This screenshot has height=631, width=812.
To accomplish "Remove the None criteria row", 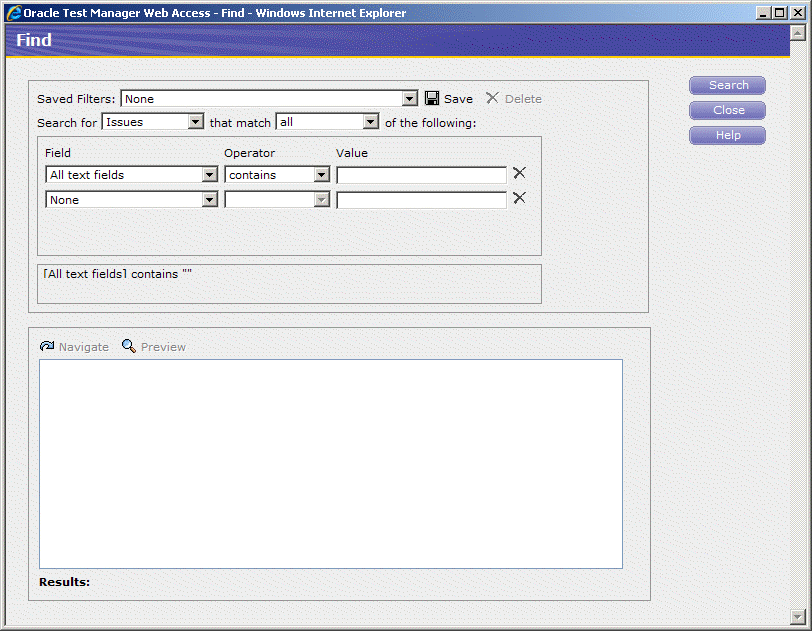I will 519,198.
